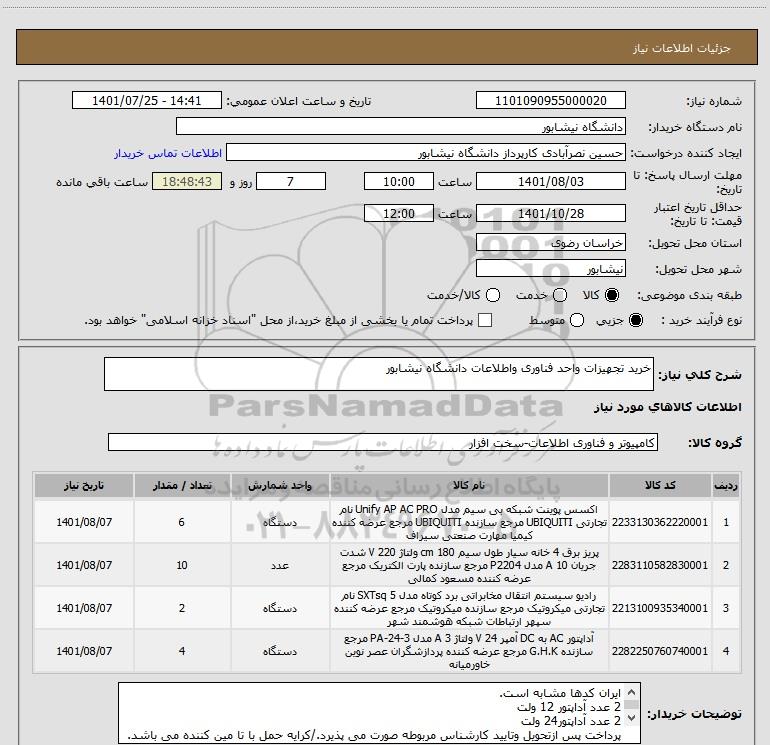770x745 pixels.
Task: Click the requester field حسین نصرآبادی
Action: tap(426, 153)
